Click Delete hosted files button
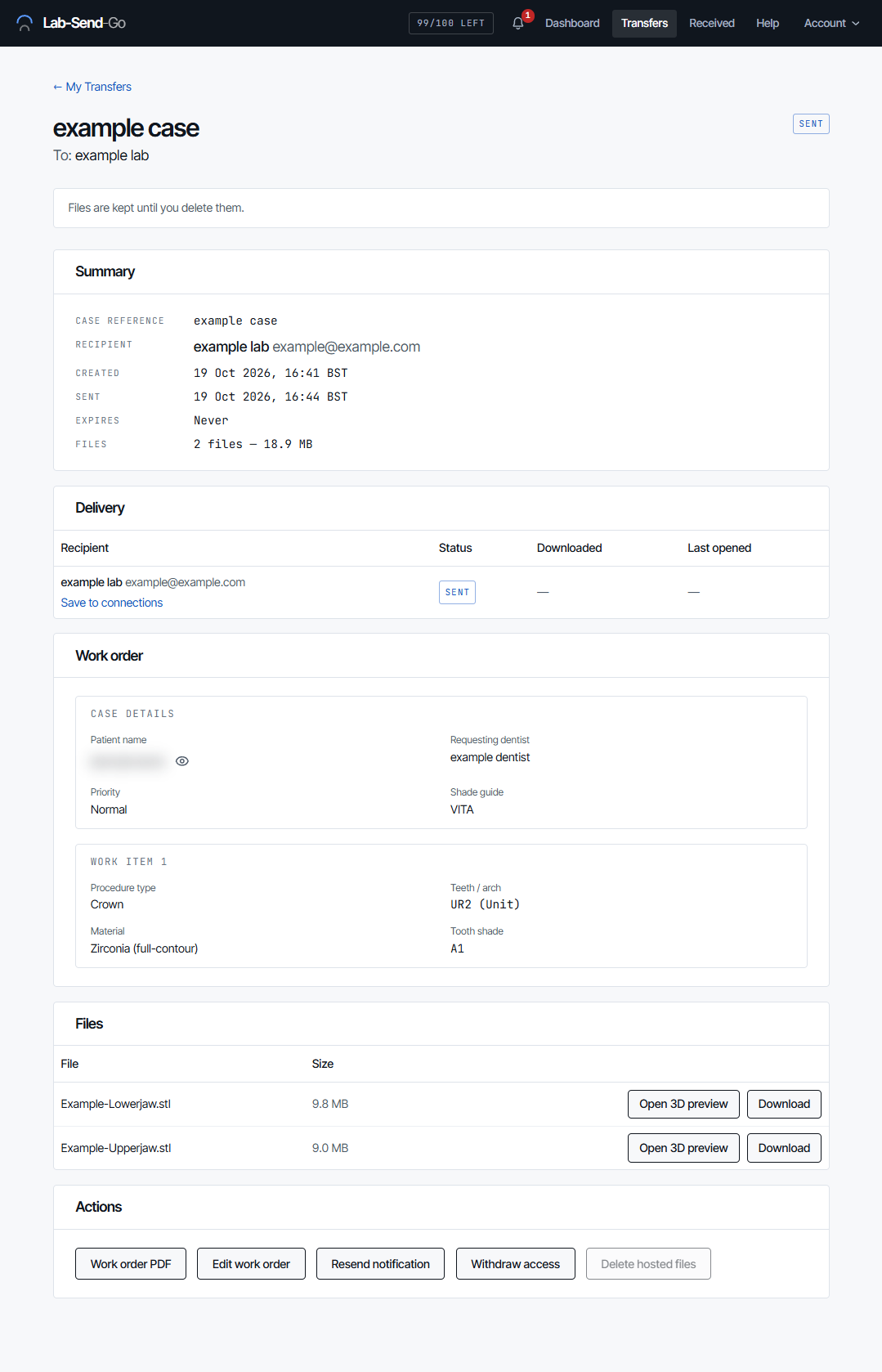This screenshot has height=1372, width=882. 648,1264
